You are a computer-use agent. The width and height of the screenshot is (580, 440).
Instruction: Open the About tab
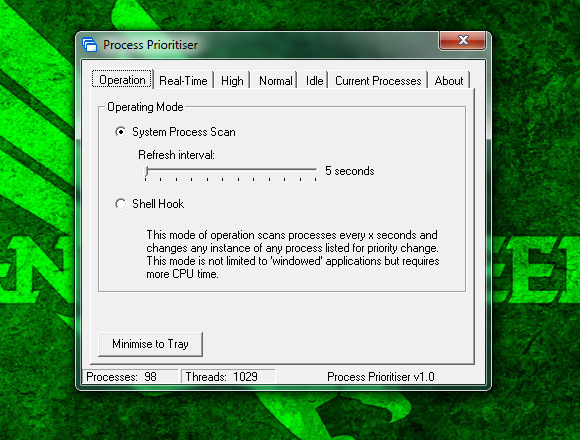tap(449, 81)
